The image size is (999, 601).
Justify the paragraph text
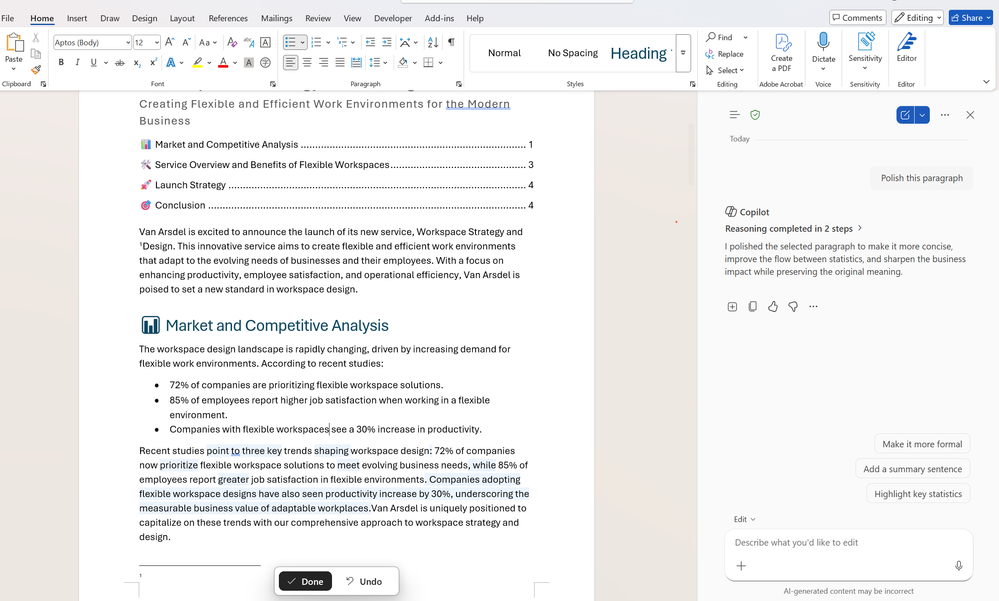click(340, 62)
